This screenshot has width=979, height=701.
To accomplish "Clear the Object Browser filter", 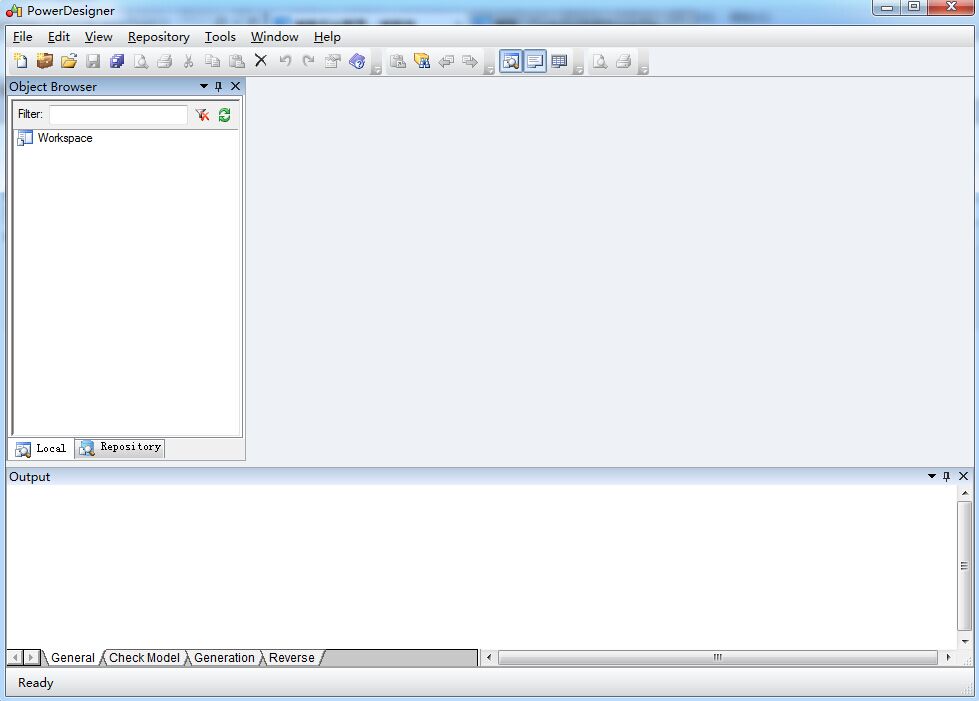I will point(202,115).
